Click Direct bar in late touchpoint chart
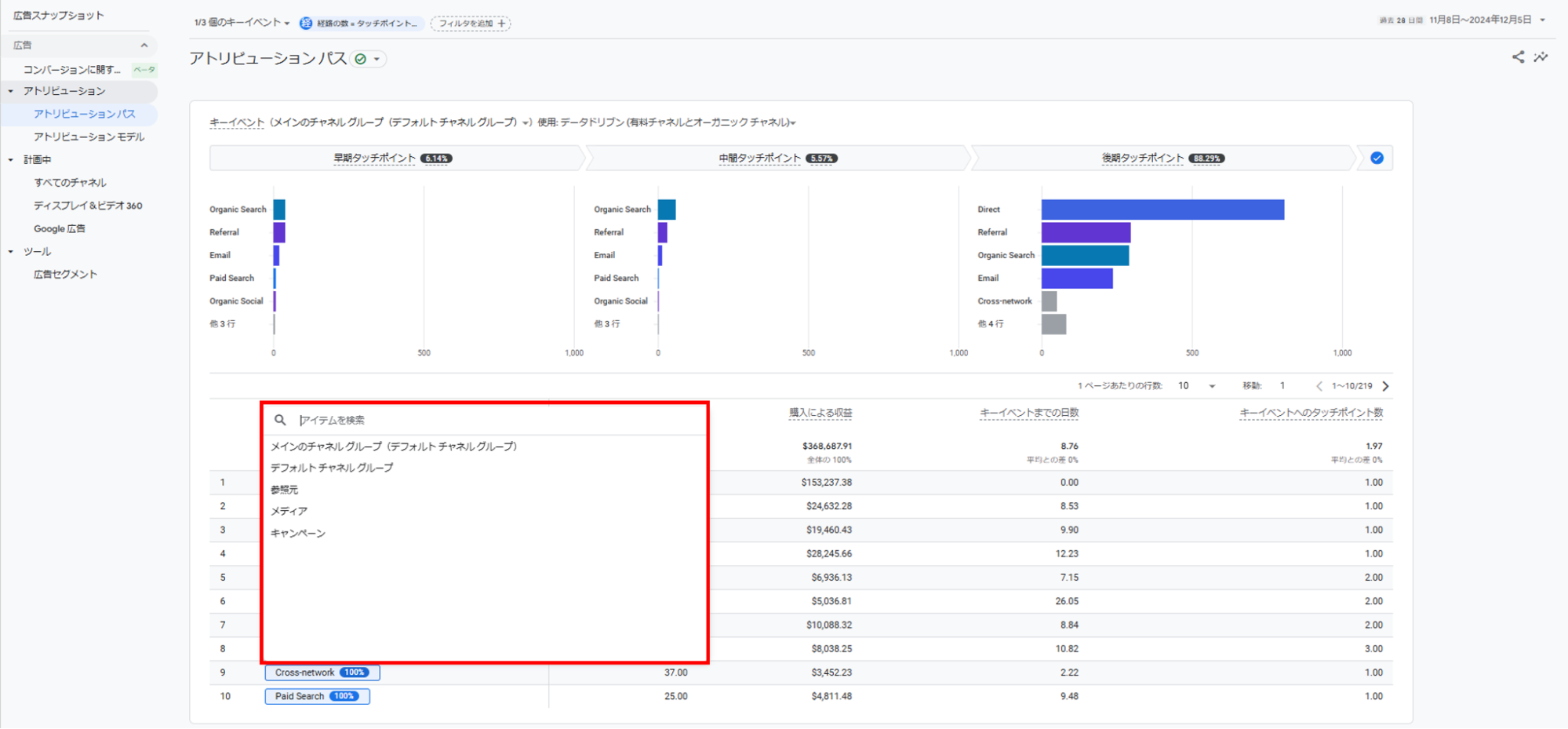 pos(1162,210)
